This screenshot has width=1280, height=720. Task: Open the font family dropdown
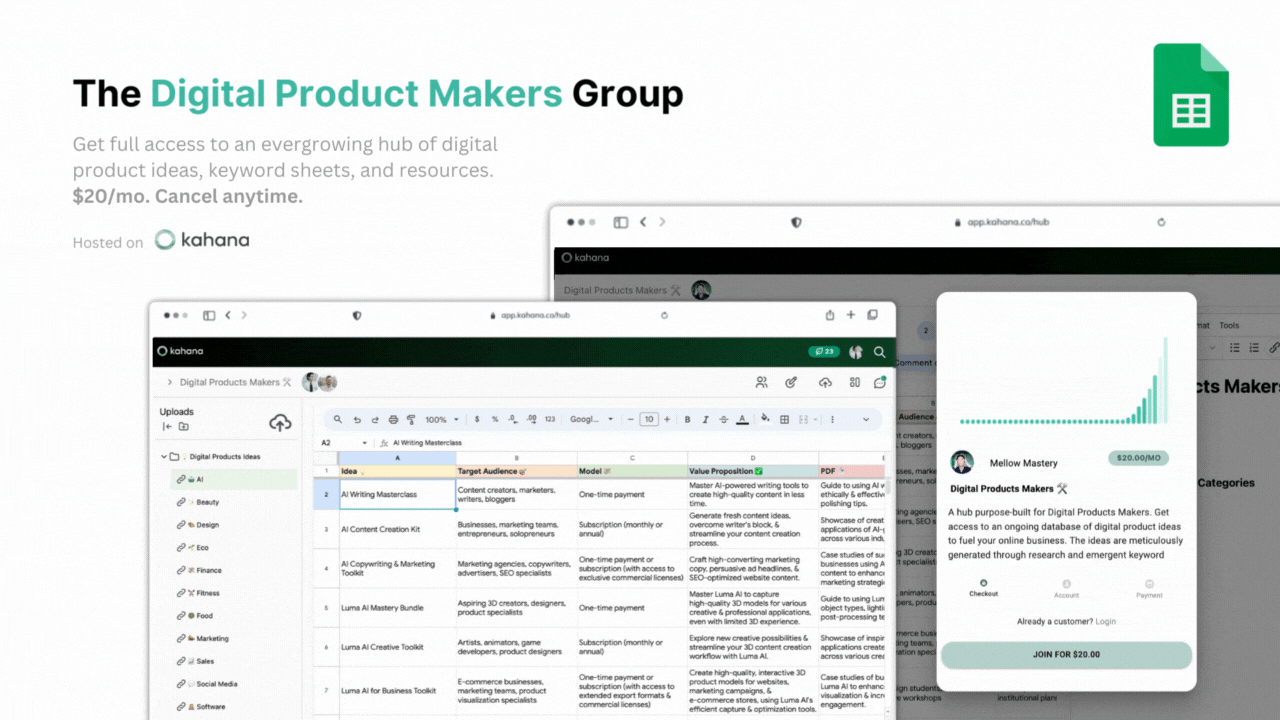tap(590, 420)
